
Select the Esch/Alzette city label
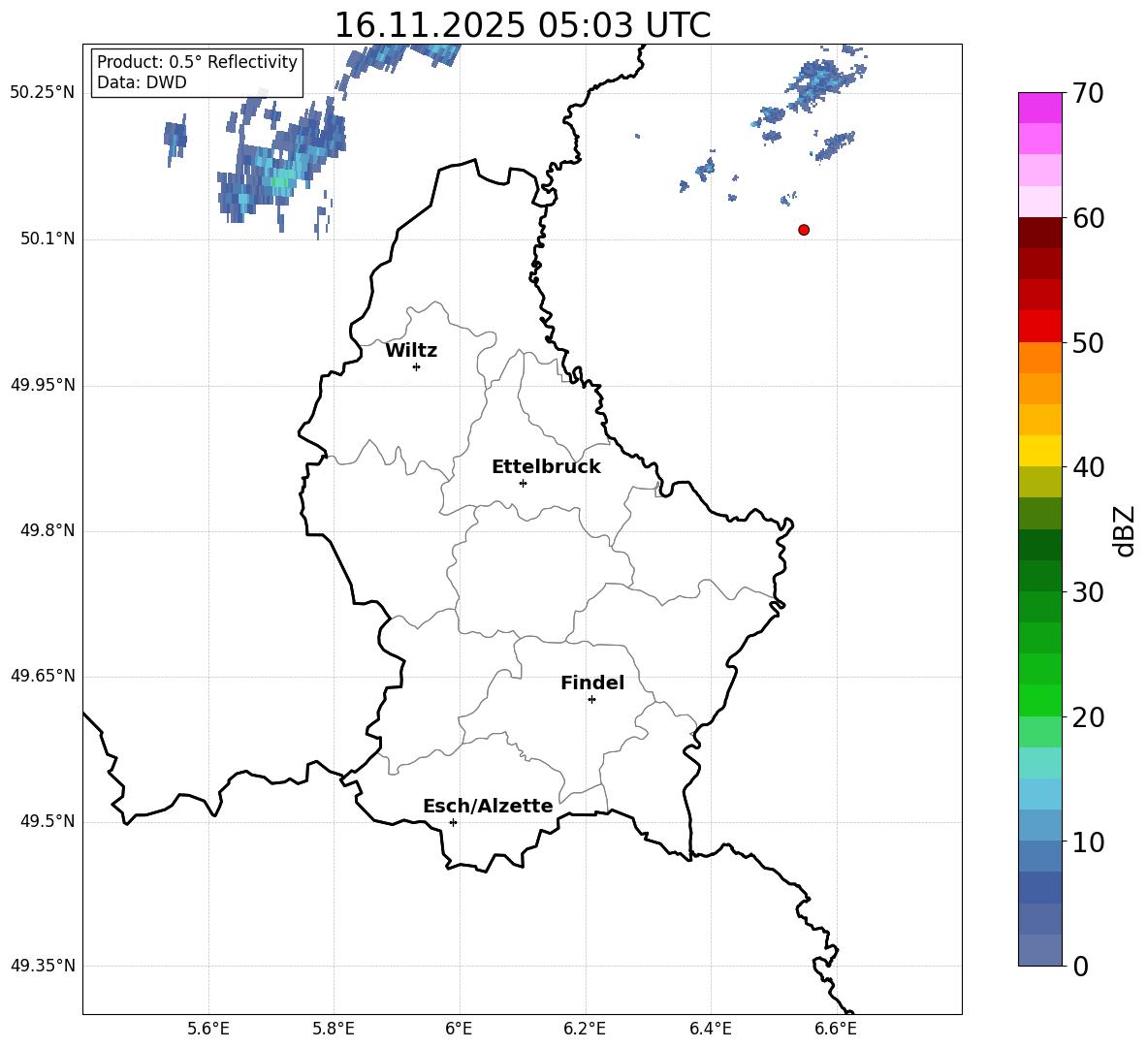488,806
